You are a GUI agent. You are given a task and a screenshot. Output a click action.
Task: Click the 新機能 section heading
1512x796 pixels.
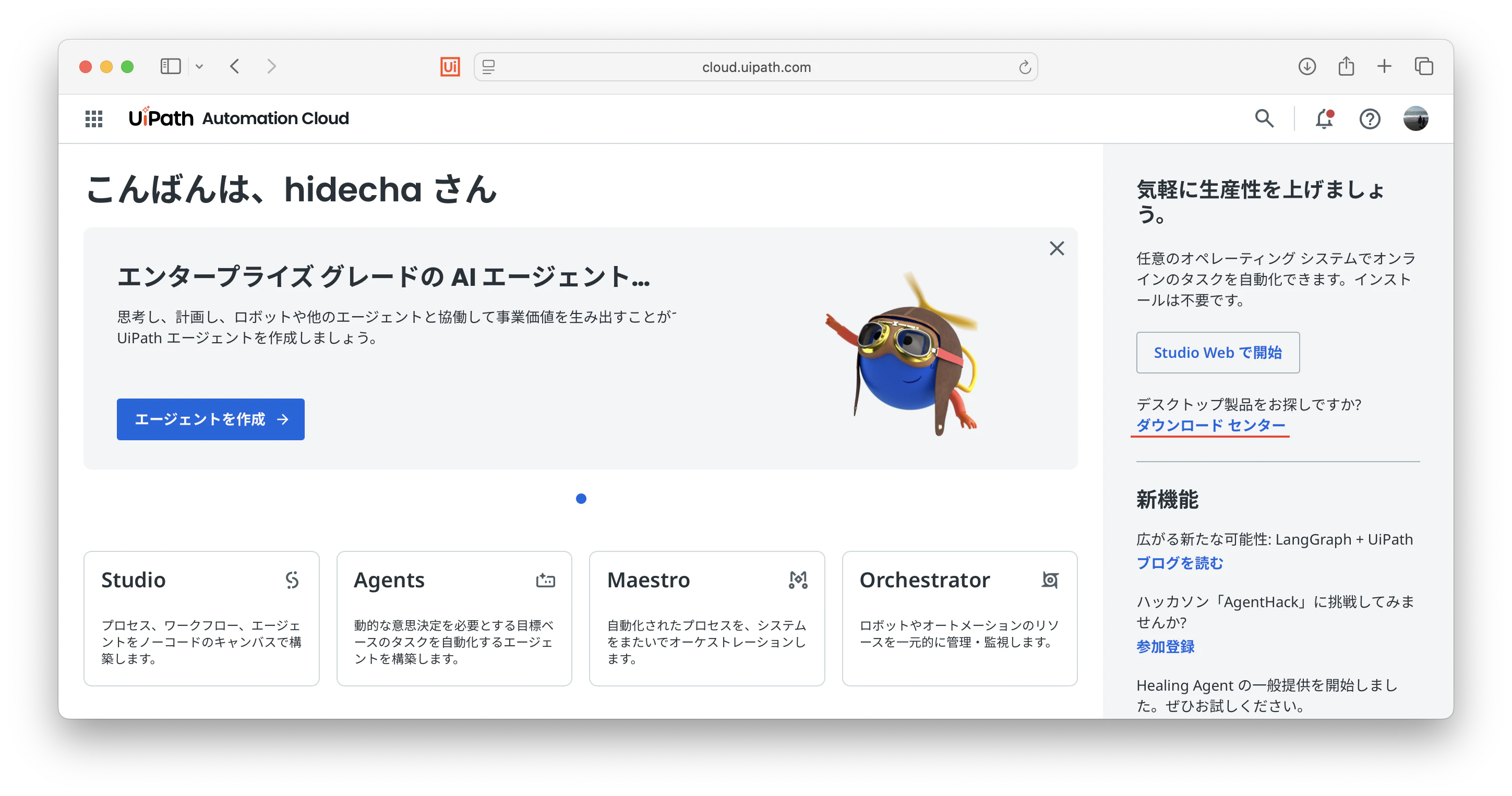(1167, 500)
